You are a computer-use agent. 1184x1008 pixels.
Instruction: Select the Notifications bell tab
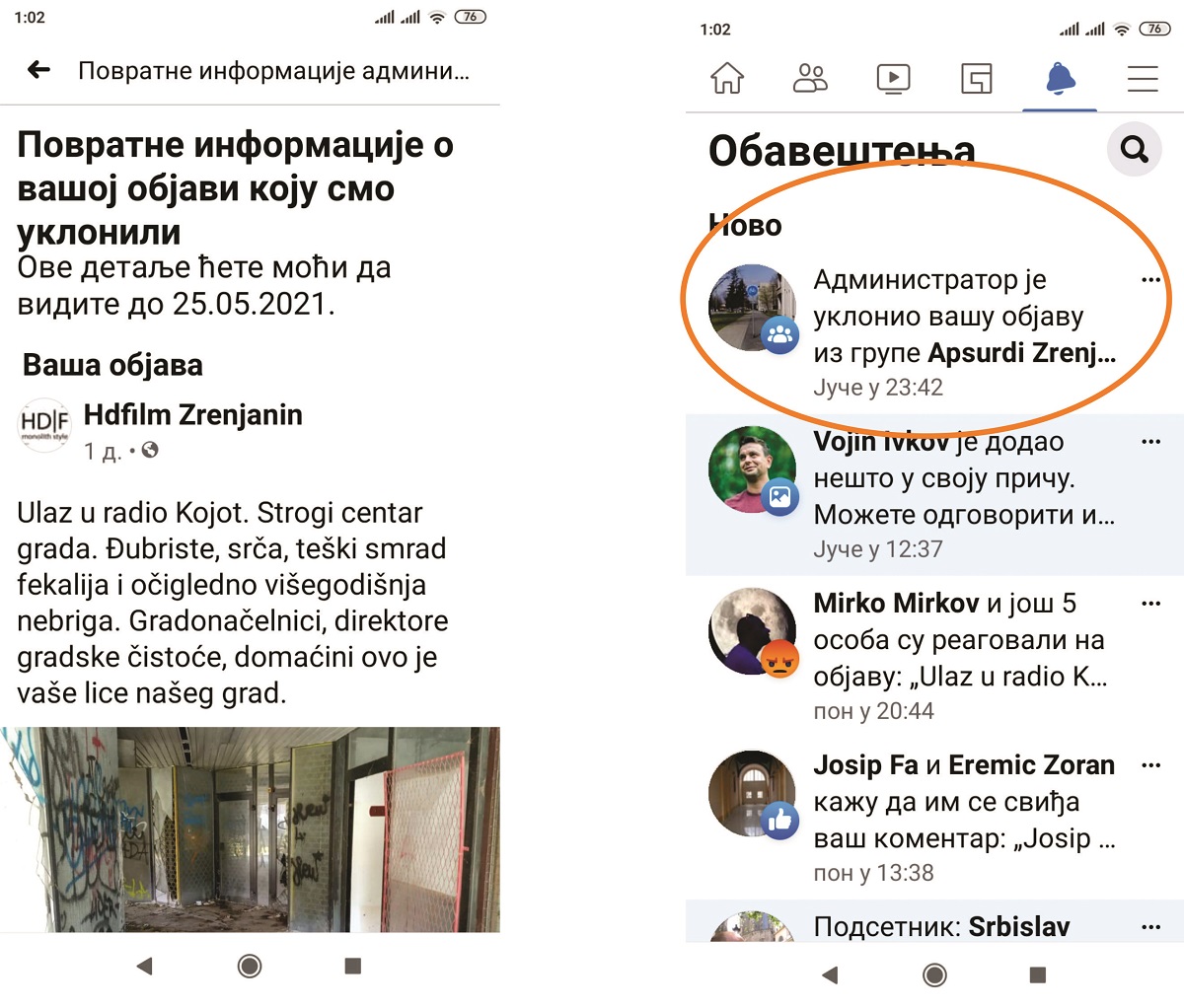point(1060,78)
